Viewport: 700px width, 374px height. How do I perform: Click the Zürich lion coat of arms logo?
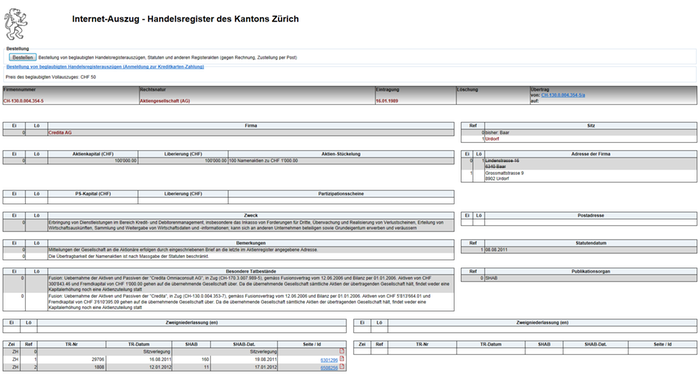(16, 24)
